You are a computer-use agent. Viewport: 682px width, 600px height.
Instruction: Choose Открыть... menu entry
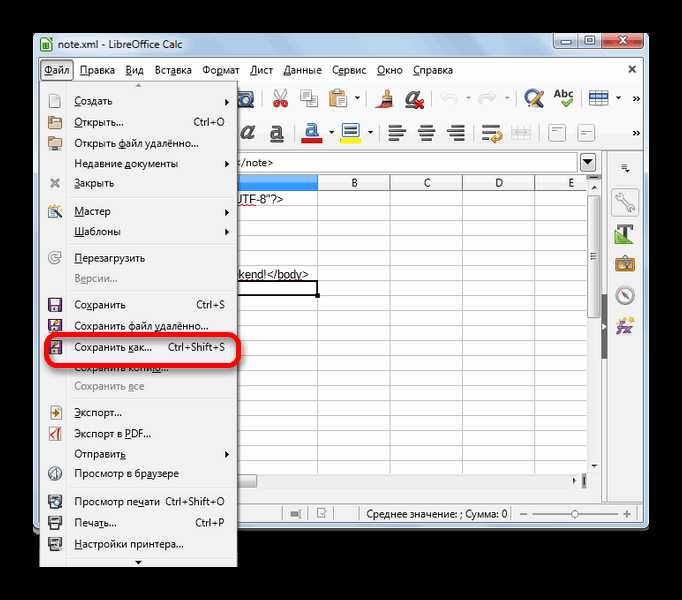coord(139,122)
